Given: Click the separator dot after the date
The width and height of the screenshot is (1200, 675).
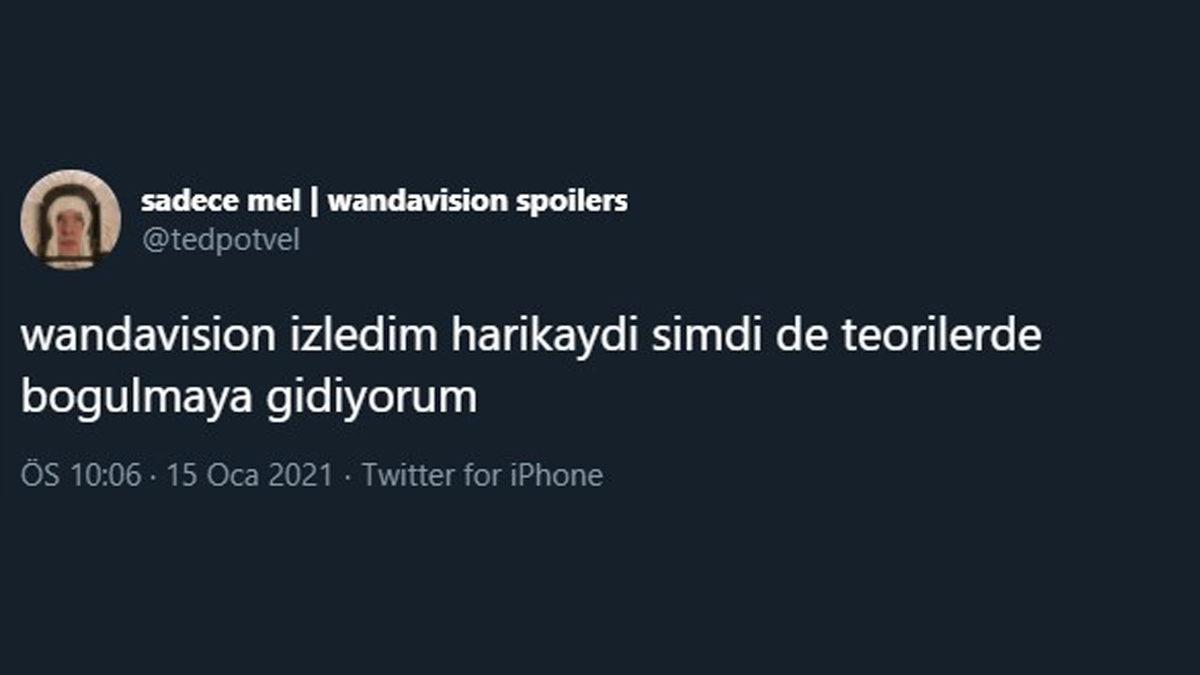Looking at the screenshot, I should pyautogui.click(x=346, y=475).
